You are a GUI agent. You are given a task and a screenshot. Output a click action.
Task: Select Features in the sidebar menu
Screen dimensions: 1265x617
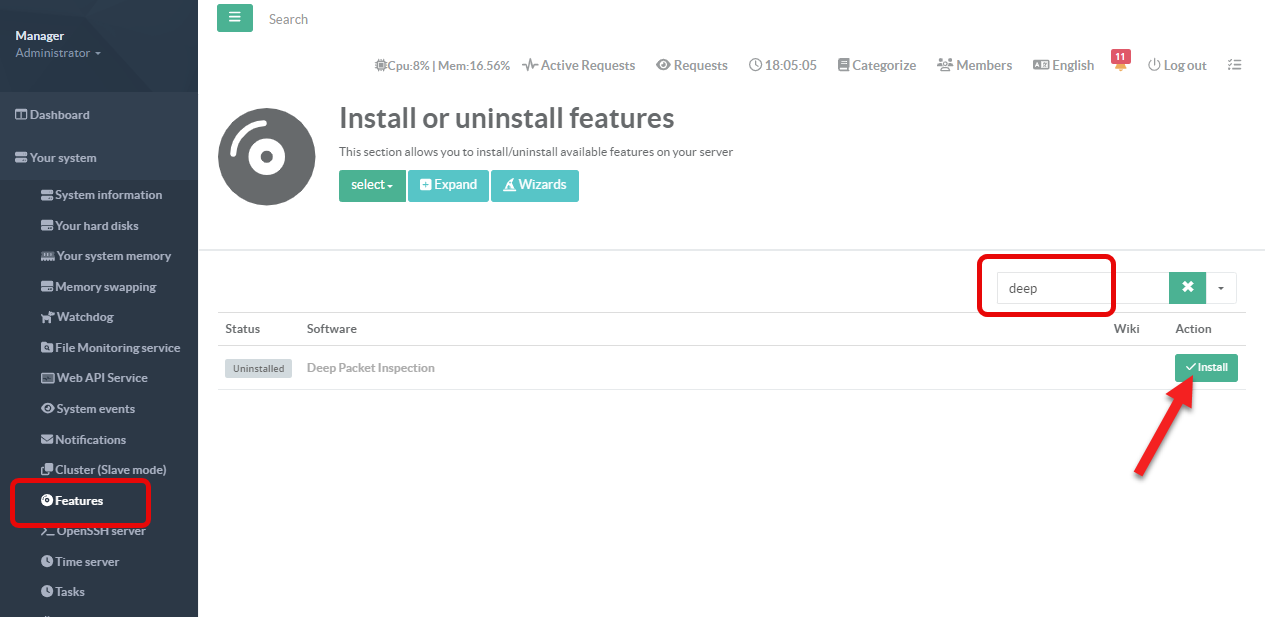pyautogui.click(x=78, y=501)
